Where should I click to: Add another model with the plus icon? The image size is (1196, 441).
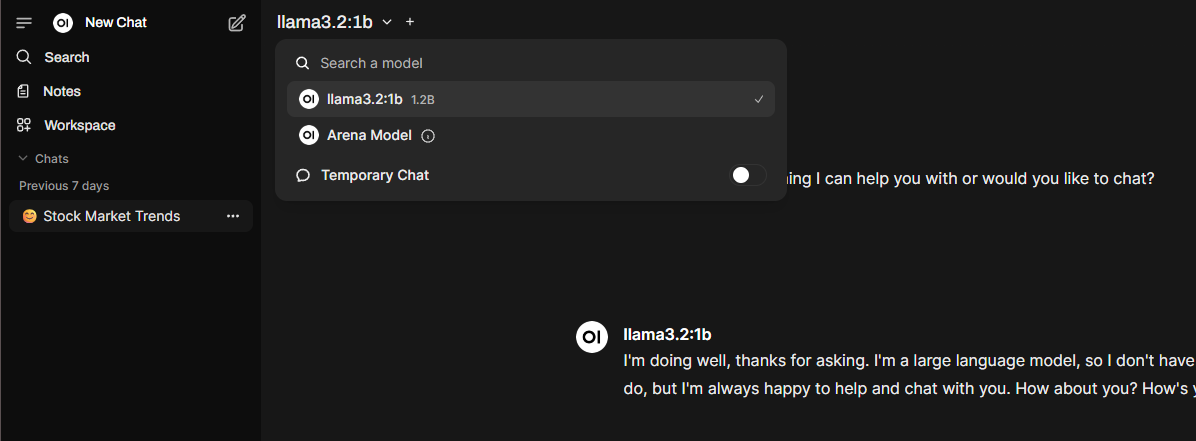click(410, 22)
